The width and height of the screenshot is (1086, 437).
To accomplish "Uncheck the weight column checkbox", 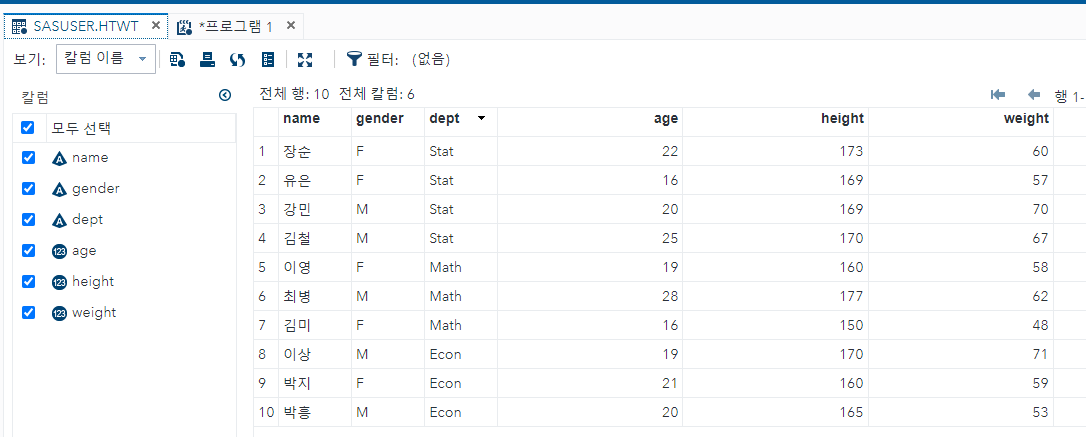I will [28, 312].
